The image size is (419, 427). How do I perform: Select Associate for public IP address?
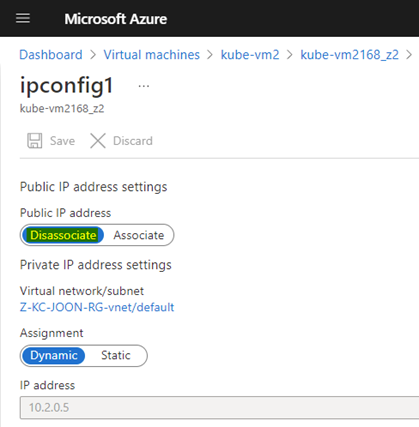coord(139,235)
